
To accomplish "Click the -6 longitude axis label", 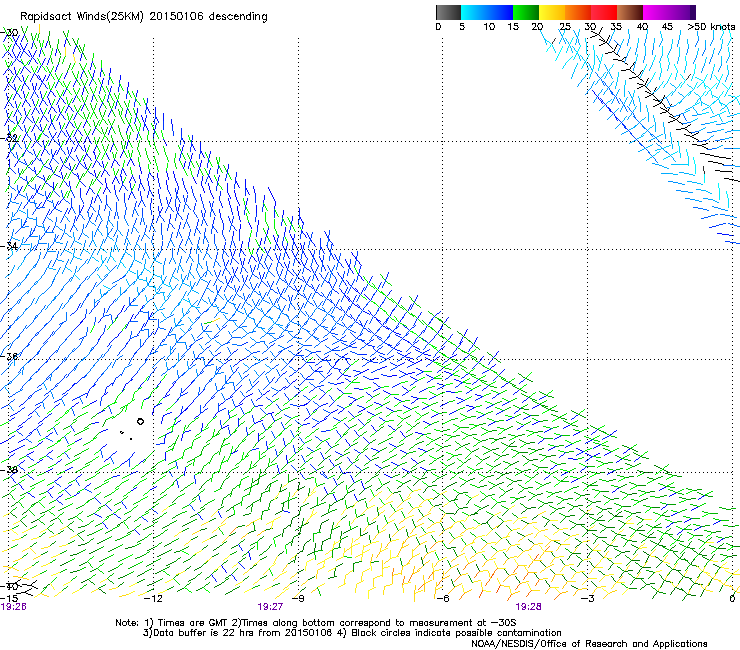I will 443,599.
